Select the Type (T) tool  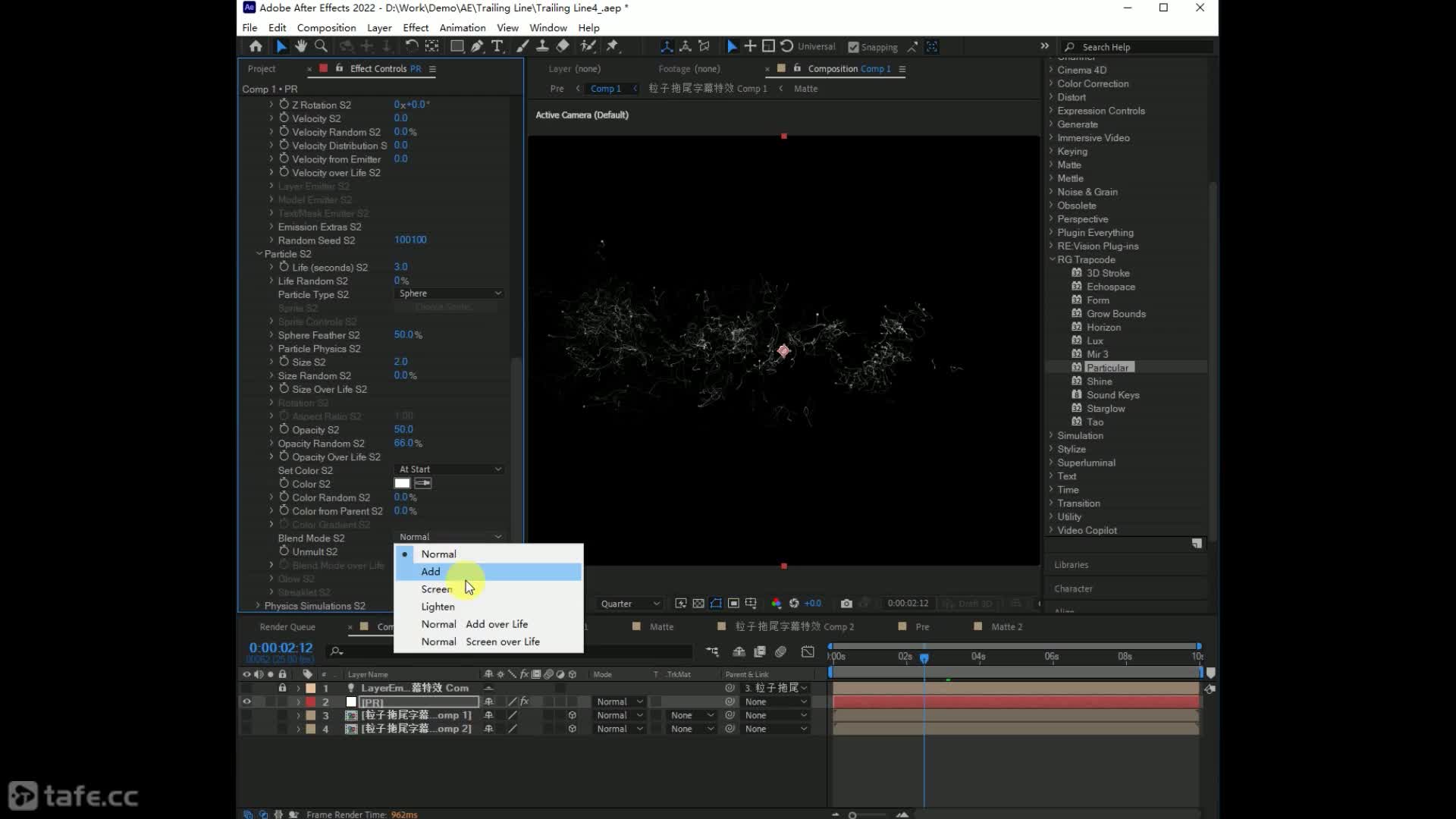tap(497, 46)
